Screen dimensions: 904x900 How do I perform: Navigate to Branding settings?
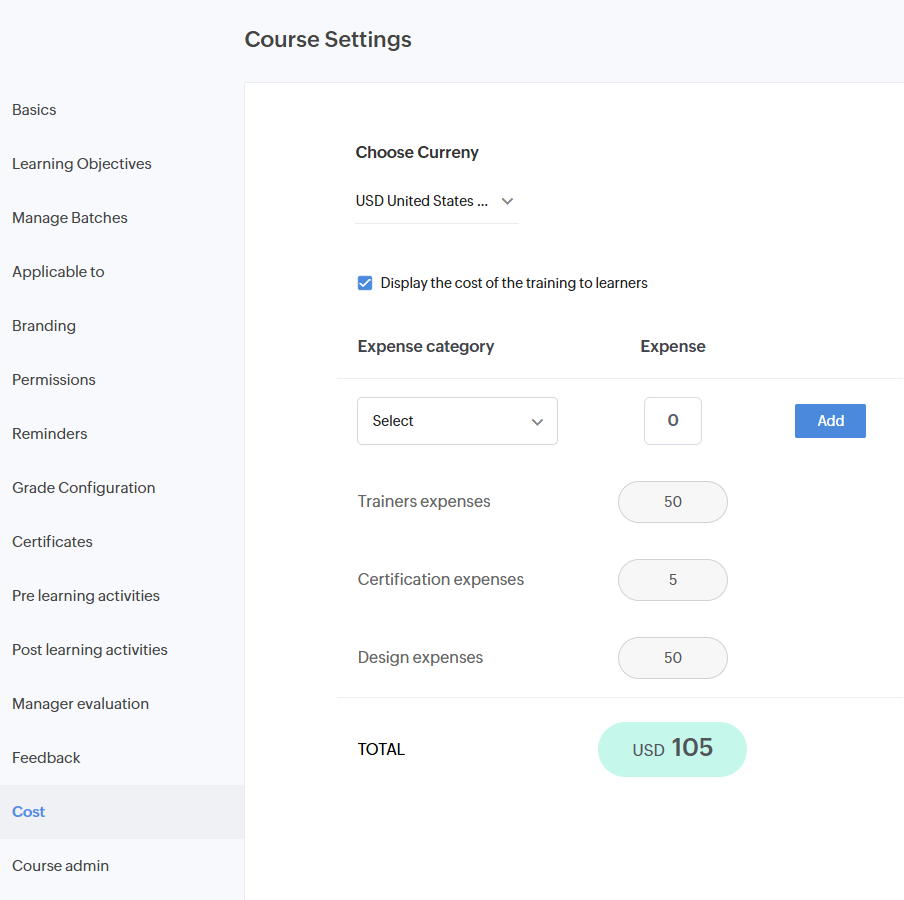tap(44, 326)
